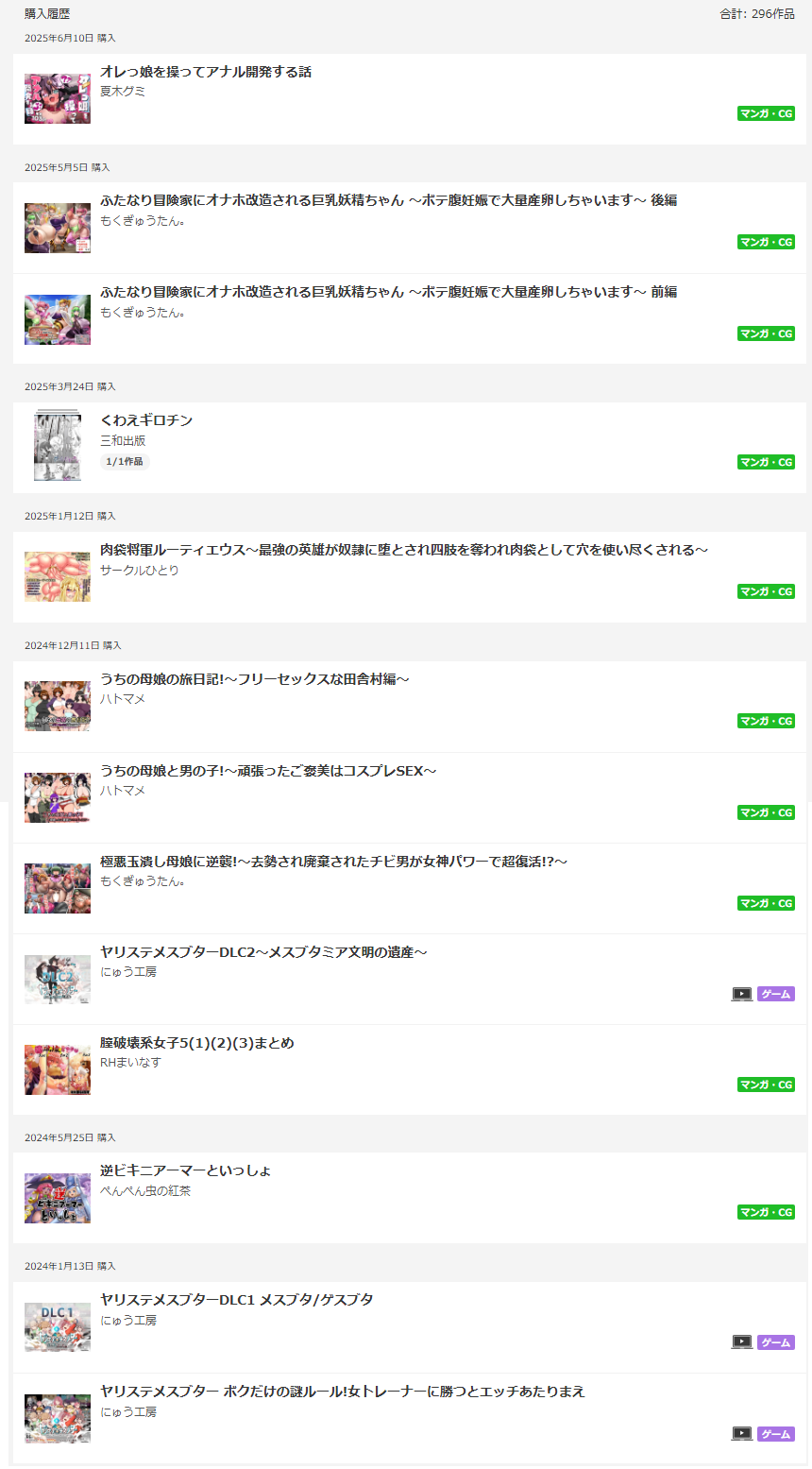This screenshot has height=1469, width=812.
Task: Open the DLC1 game cover thumbnail
Action: (58, 1327)
